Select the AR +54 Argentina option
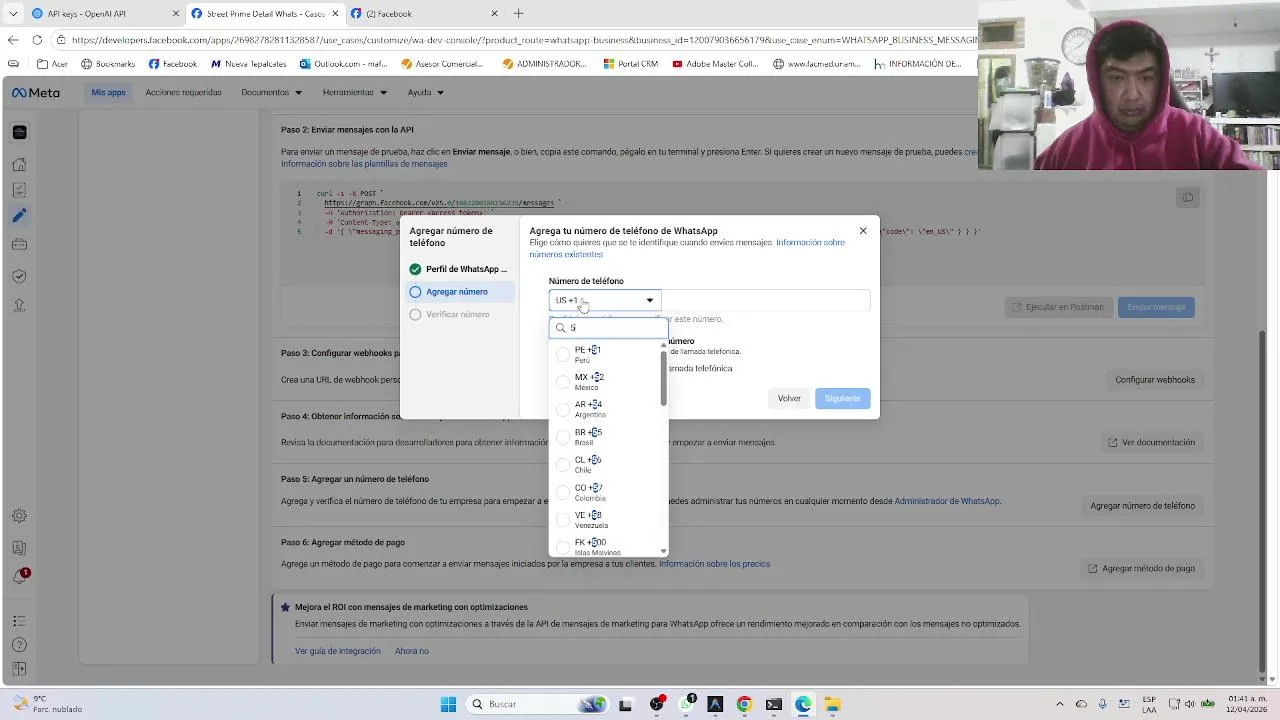Image resolution: width=1280 pixels, height=720 pixels. [x=605, y=409]
